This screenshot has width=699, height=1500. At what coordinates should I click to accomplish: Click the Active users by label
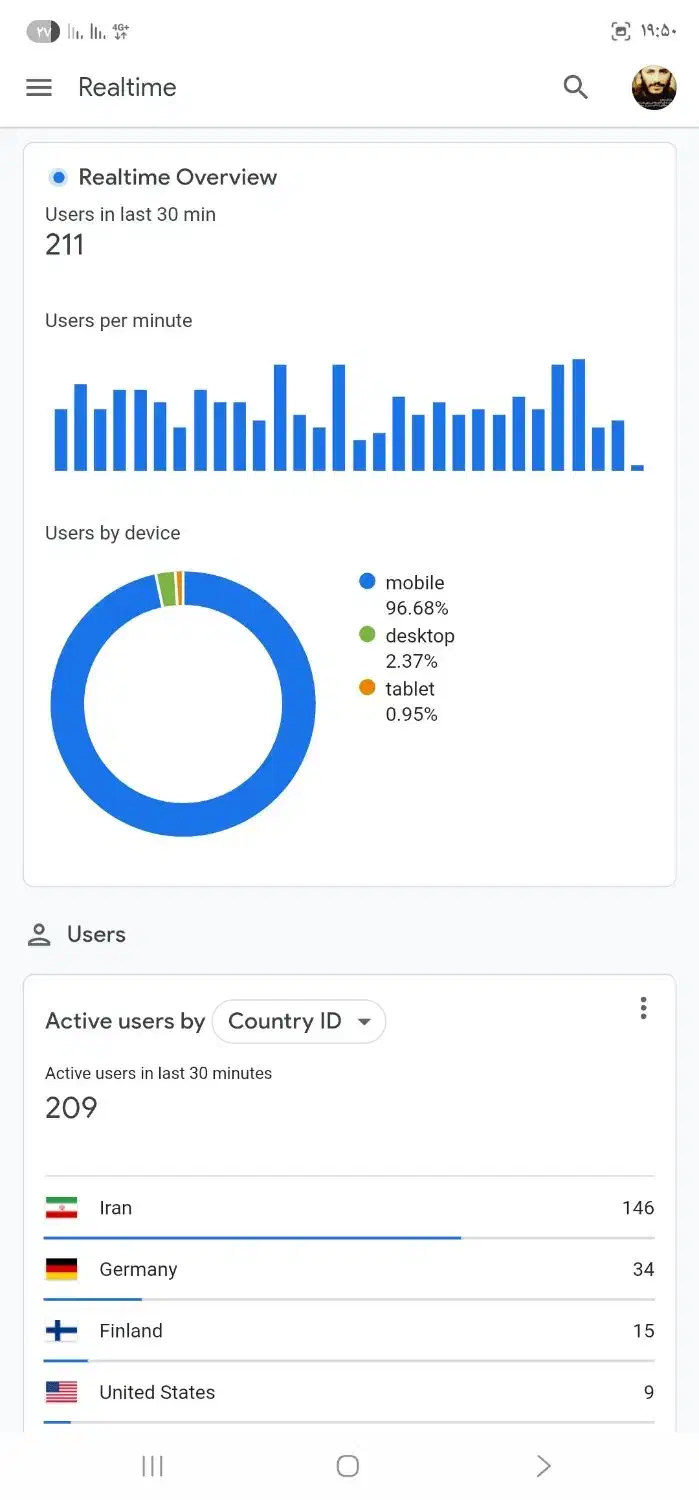(x=125, y=1021)
